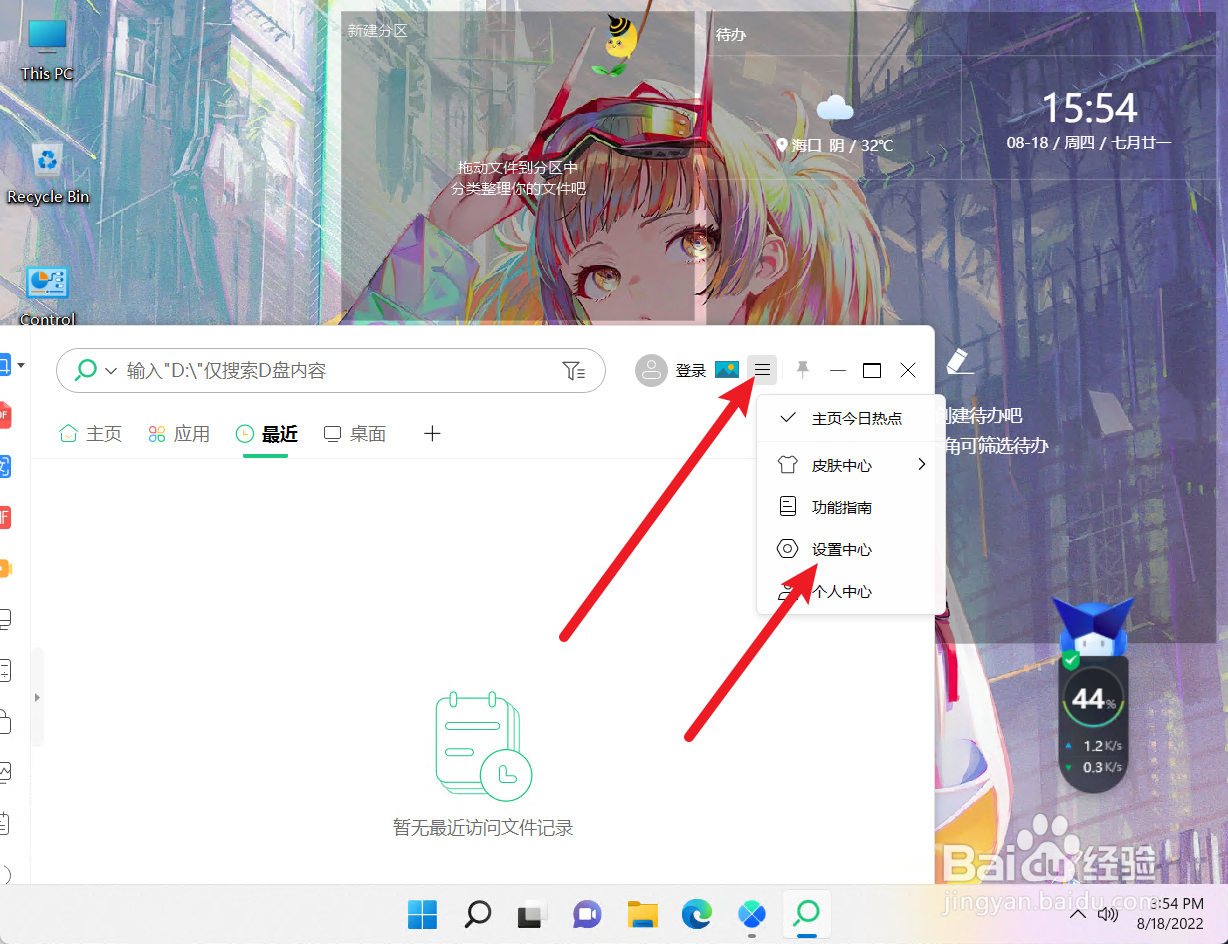This screenshot has height=944, width=1228.
Task: Open 设置中心 menu item
Action: (851, 549)
